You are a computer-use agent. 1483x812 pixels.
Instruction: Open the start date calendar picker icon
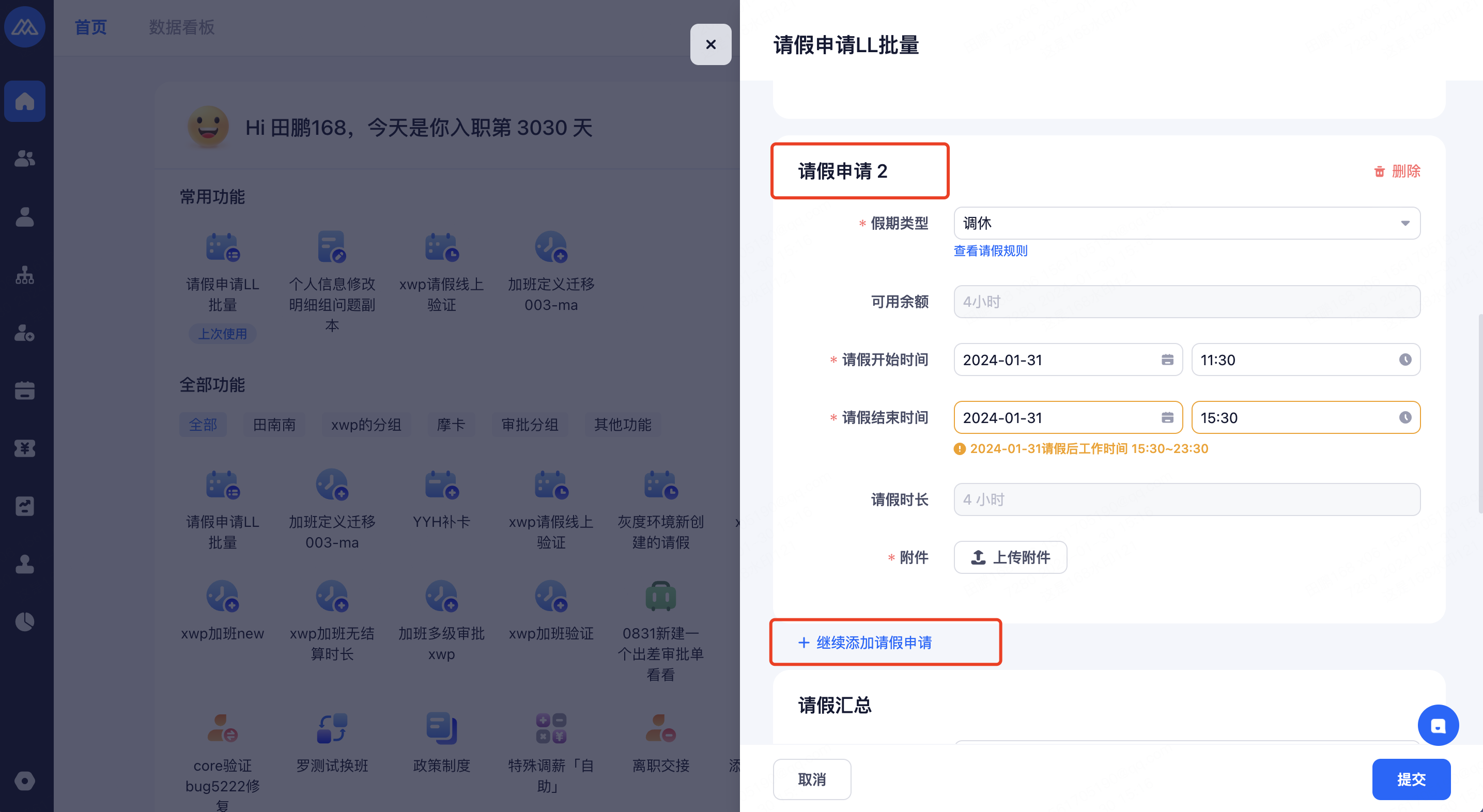coord(1167,360)
